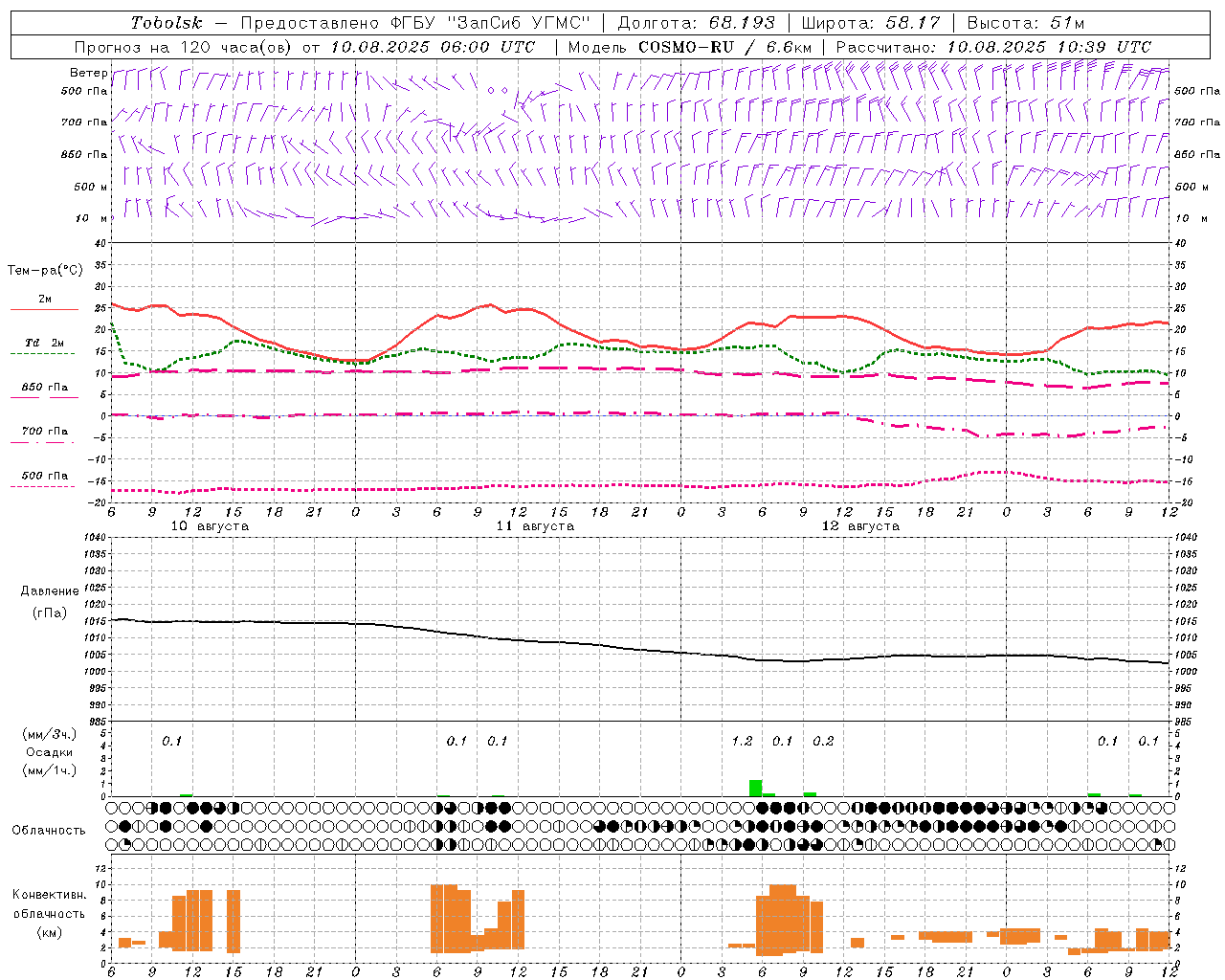
Task: Click the Прогноз на 120 часа(ов) text
Action: (x=185, y=47)
